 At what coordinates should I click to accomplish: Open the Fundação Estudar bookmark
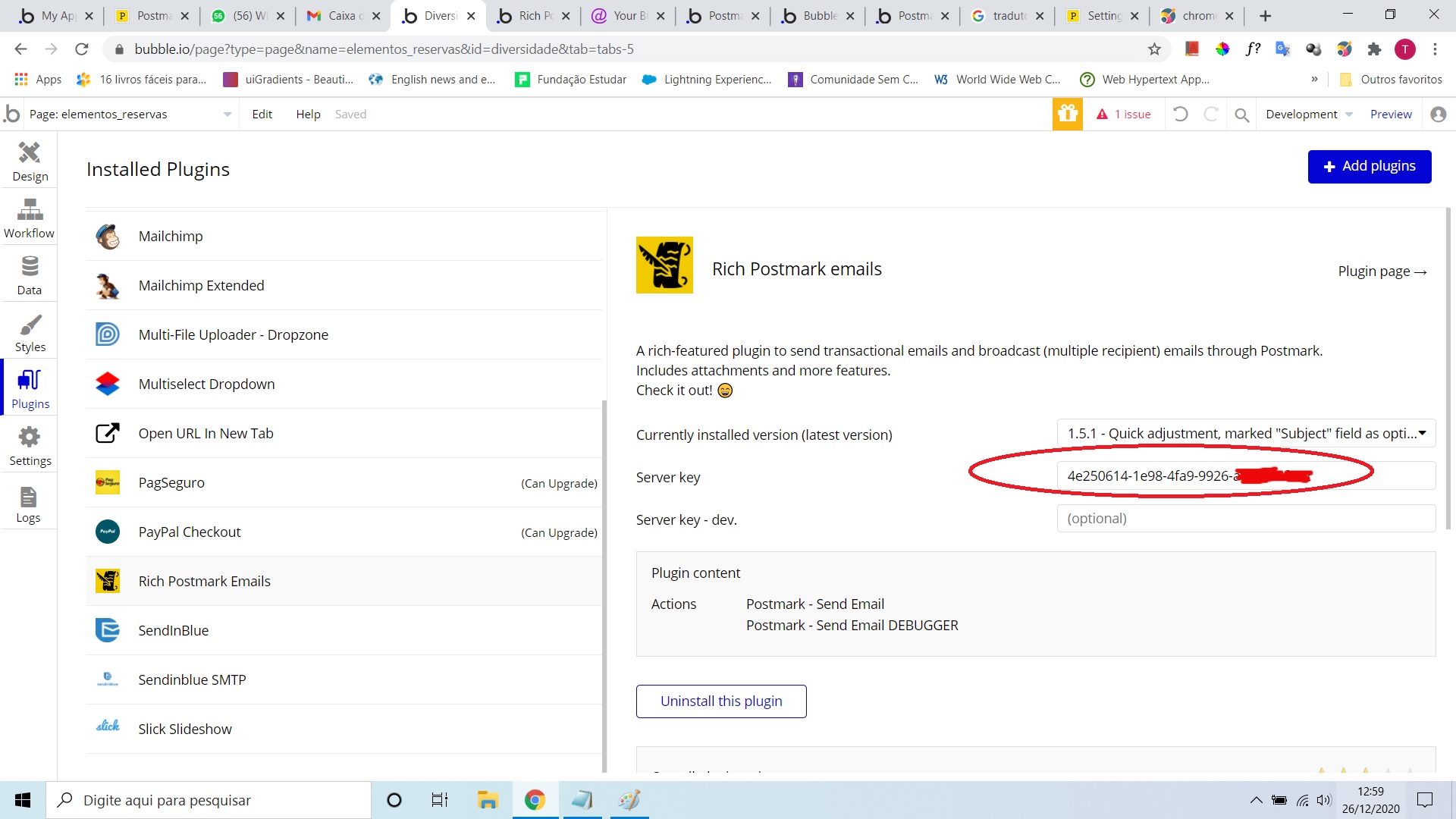tap(570, 79)
